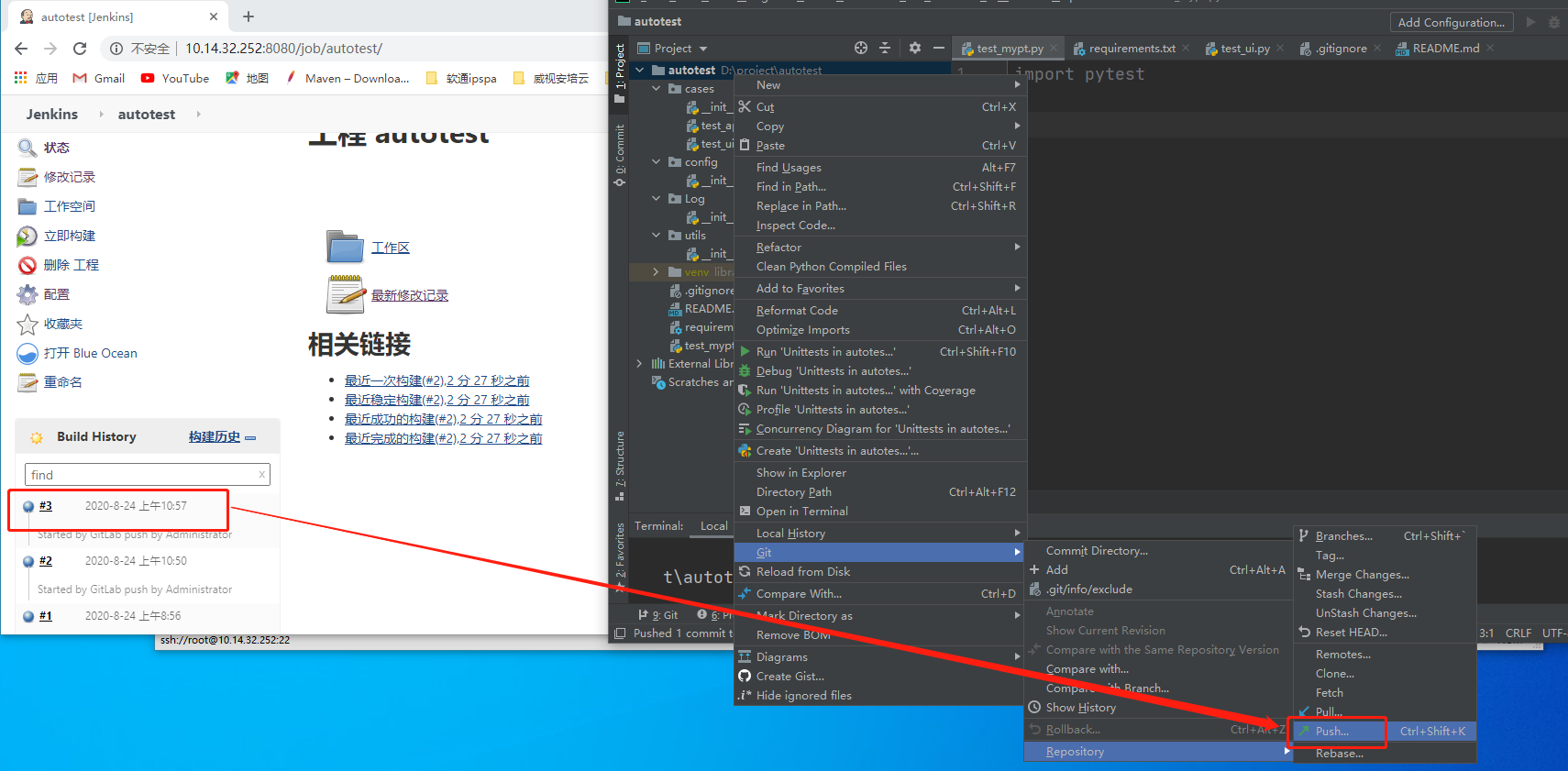Switch to the README.md editor tab

(1445, 49)
